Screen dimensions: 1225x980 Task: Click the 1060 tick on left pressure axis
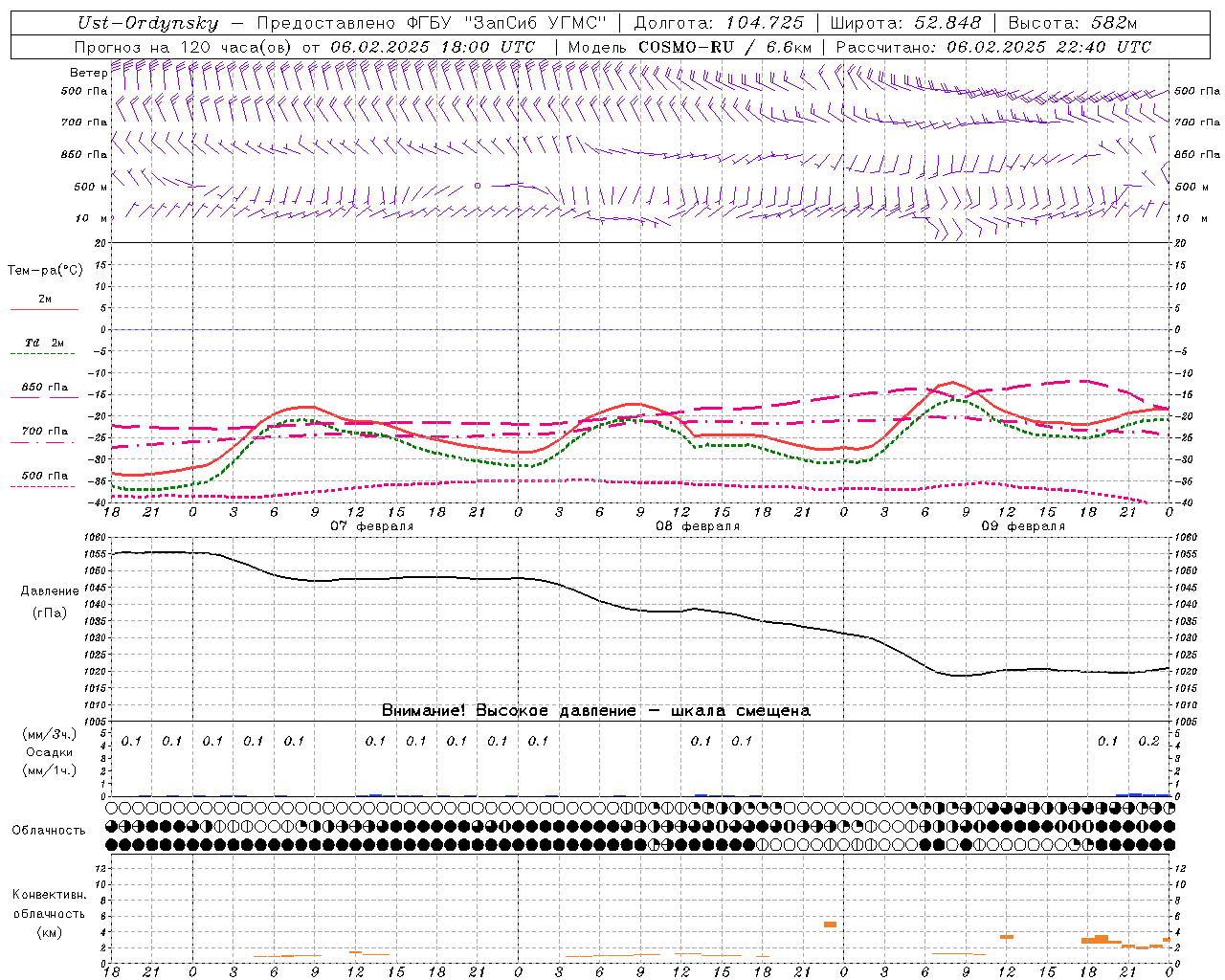(x=96, y=537)
